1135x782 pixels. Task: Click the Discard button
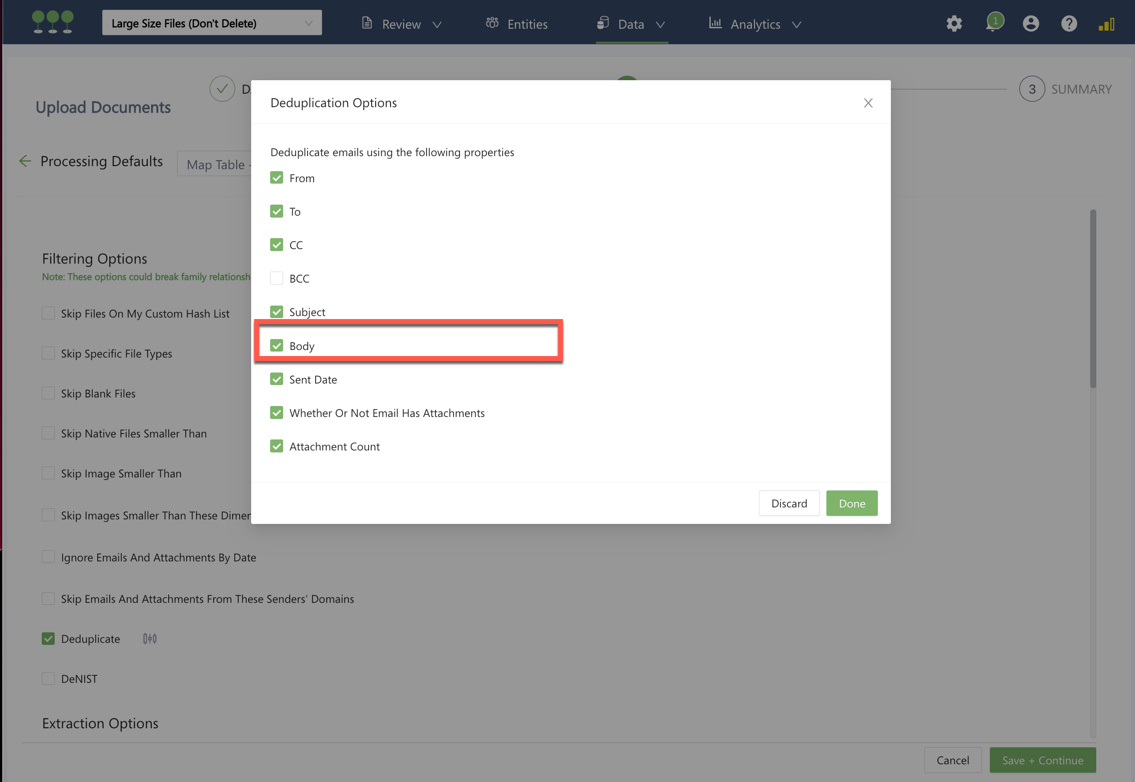(x=789, y=504)
